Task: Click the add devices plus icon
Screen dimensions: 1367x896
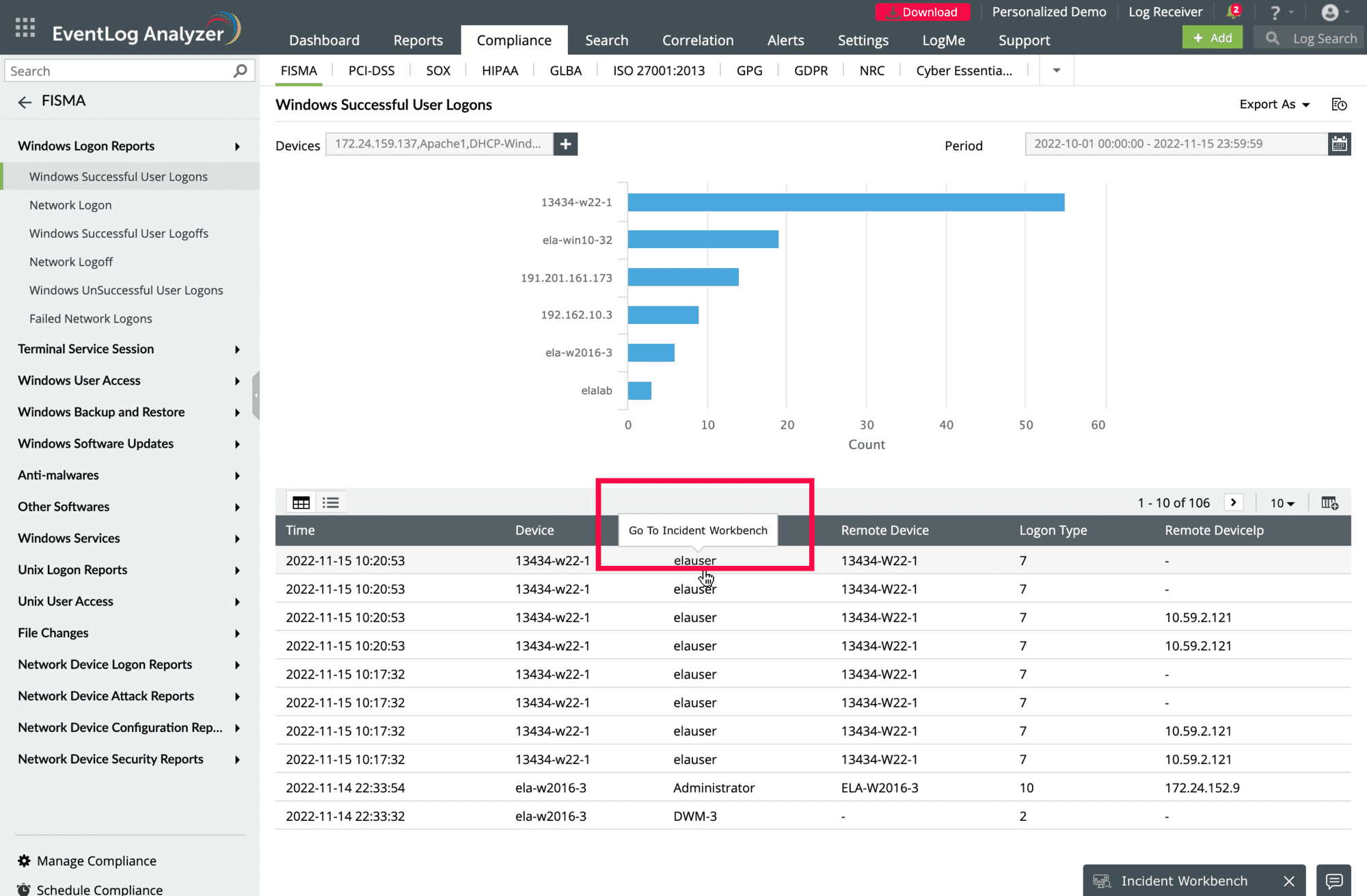Action: click(565, 144)
